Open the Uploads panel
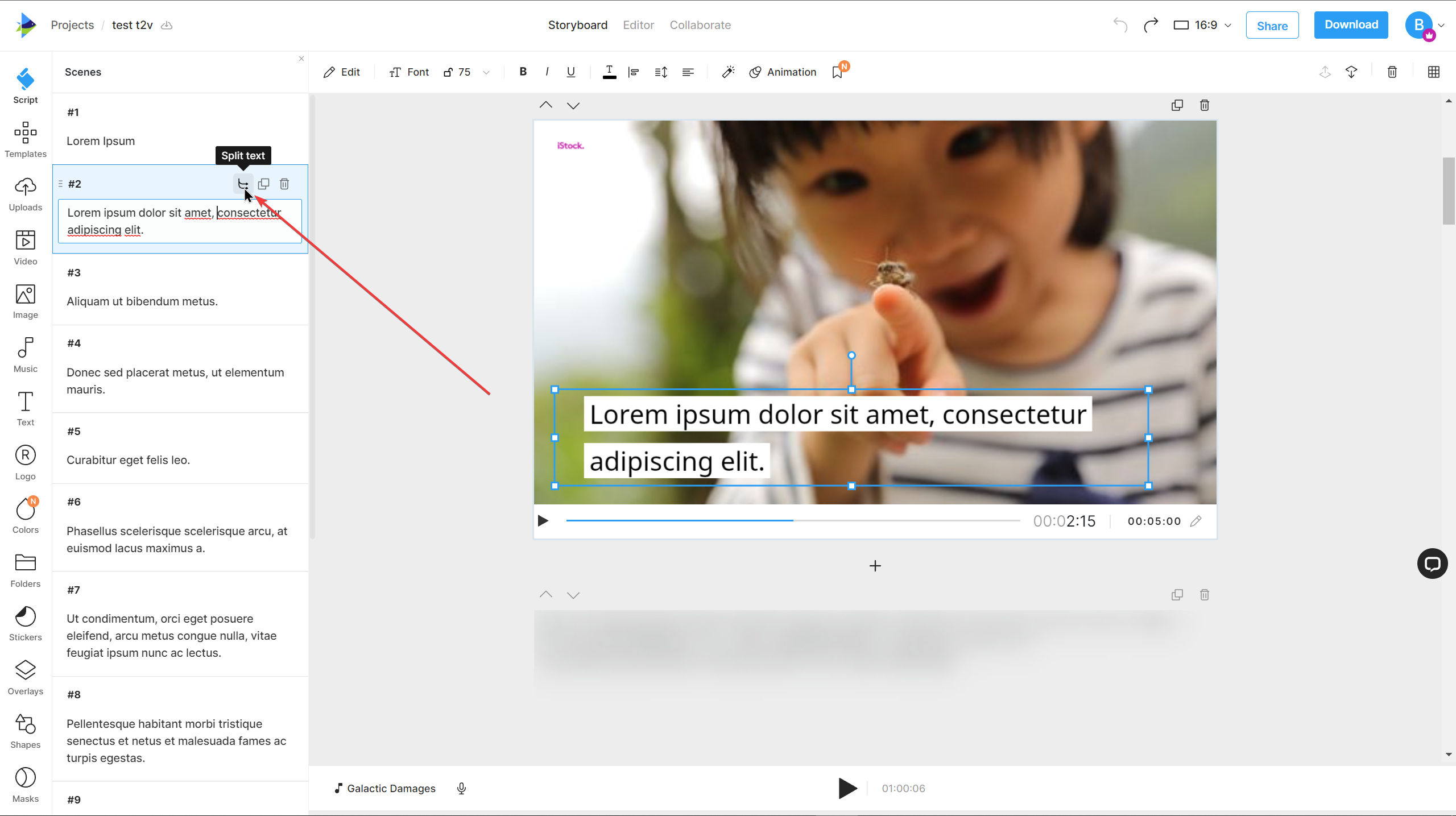The width and height of the screenshot is (1456, 816). [26, 193]
